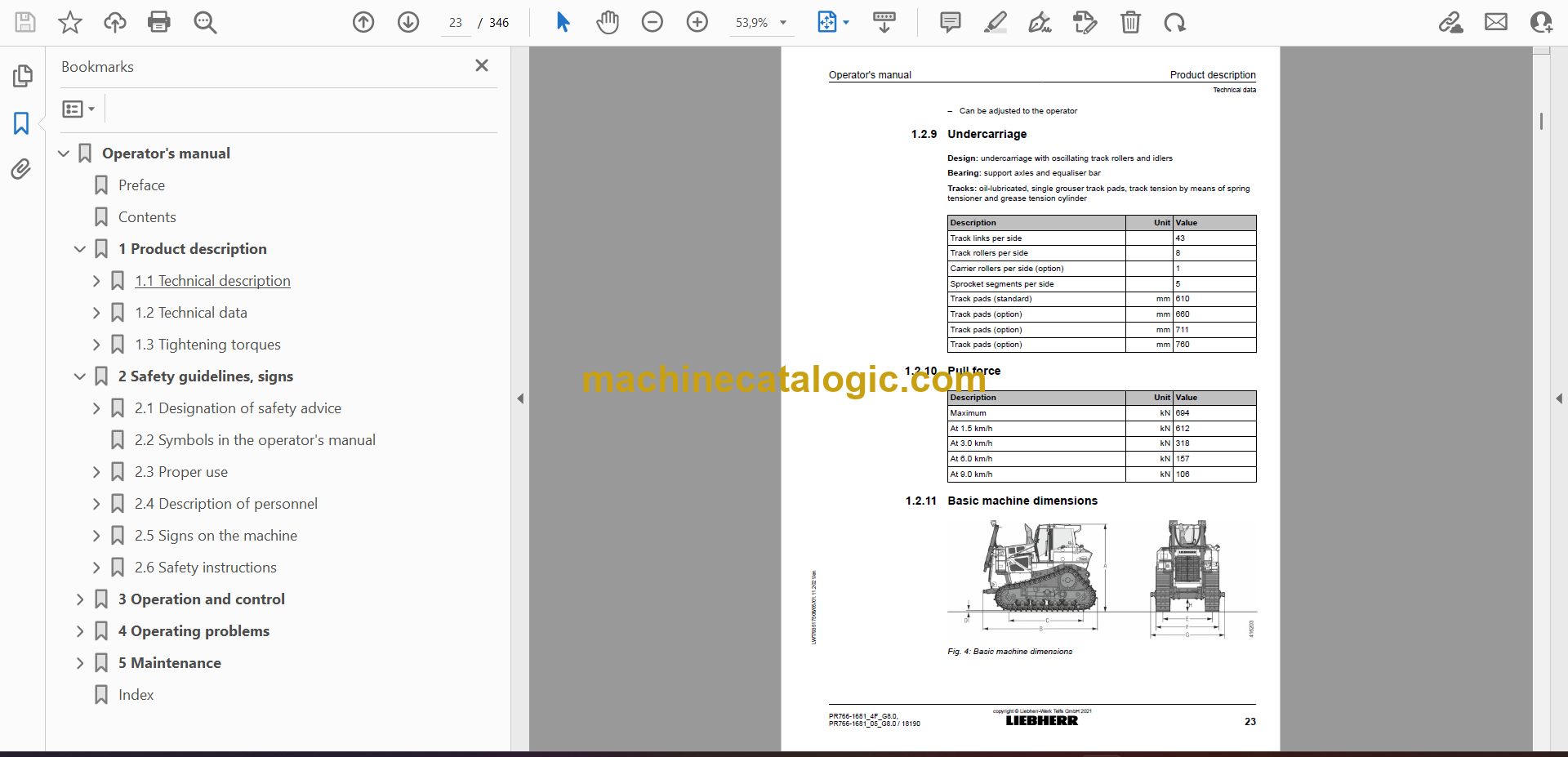Expand 1.2 Technical data
The image size is (1568, 757).
click(96, 313)
